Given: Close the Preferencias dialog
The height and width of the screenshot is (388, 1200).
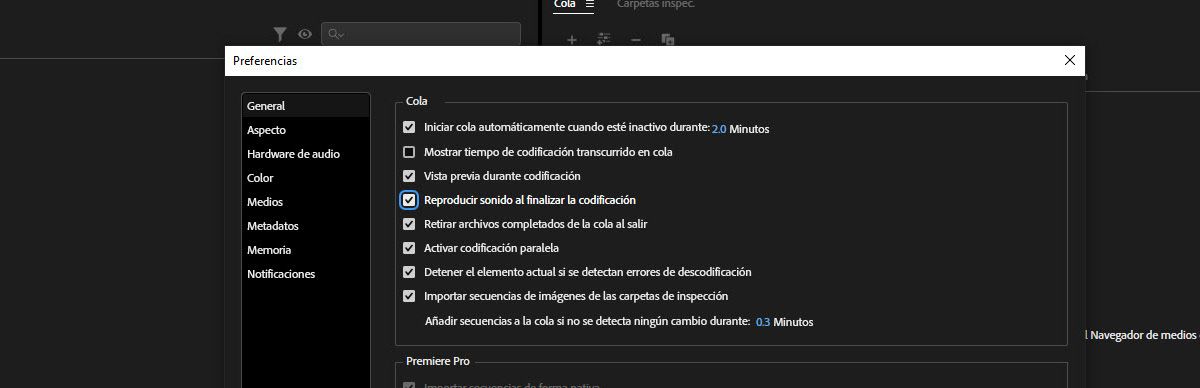Looking at the screenshot, I should 1070,60.
